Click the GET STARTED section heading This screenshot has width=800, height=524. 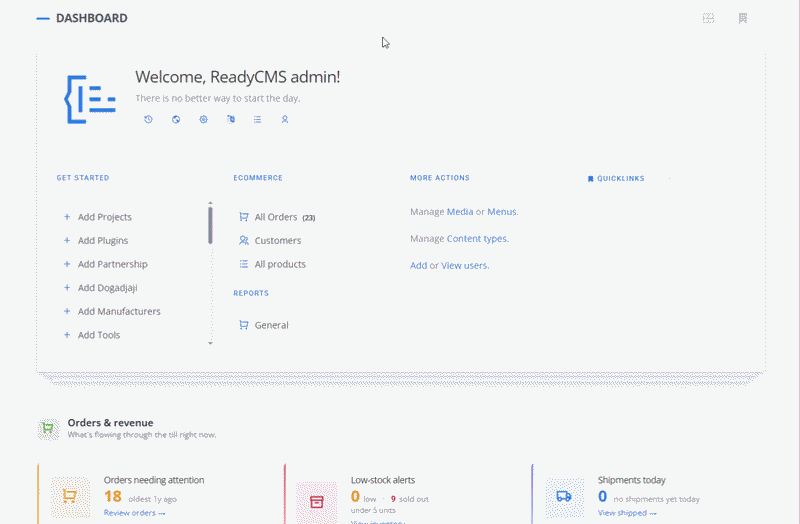pyautogui.click(x=83, y=178)
